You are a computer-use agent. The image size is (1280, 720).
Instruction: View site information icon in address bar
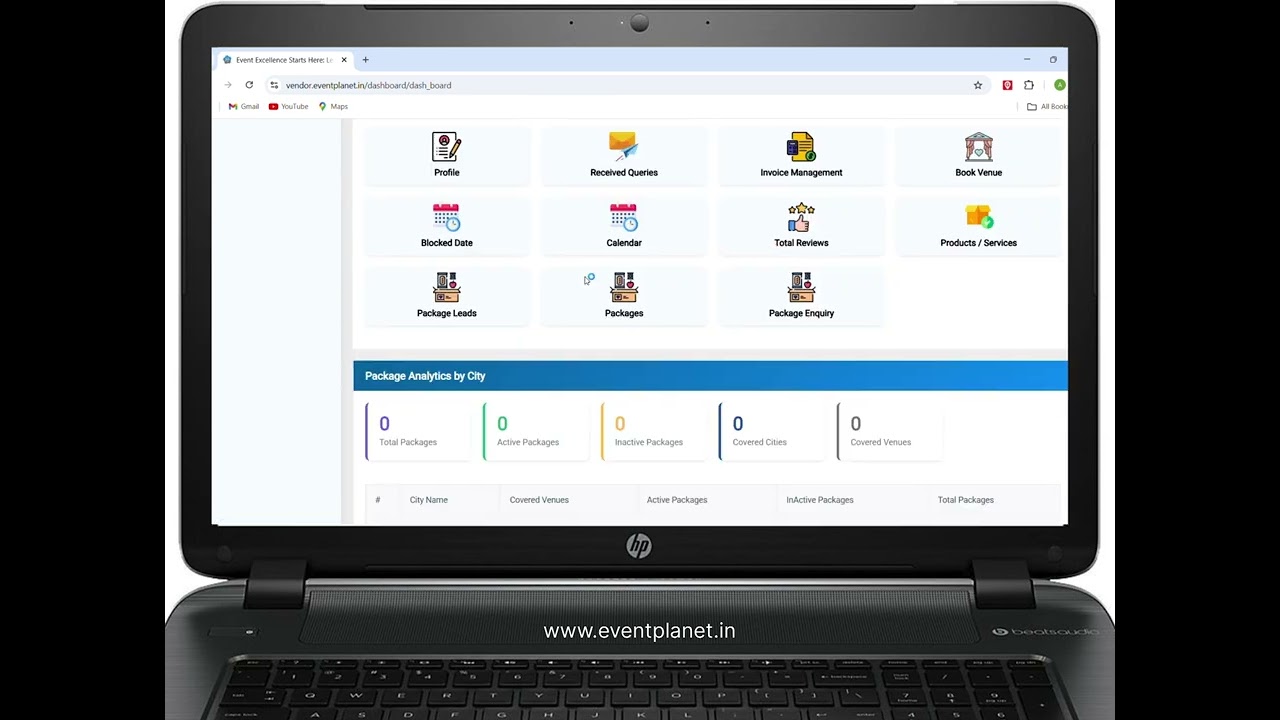(274, 85)
